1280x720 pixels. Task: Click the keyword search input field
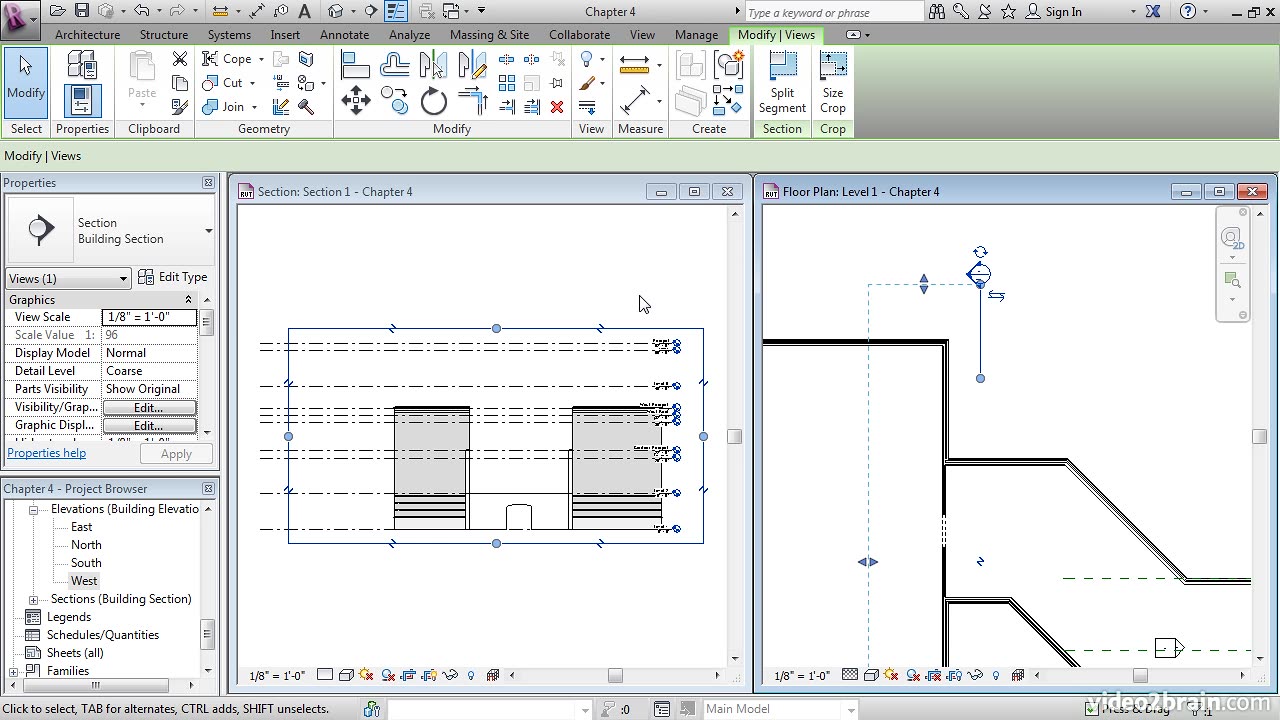(x=834, y=12)
